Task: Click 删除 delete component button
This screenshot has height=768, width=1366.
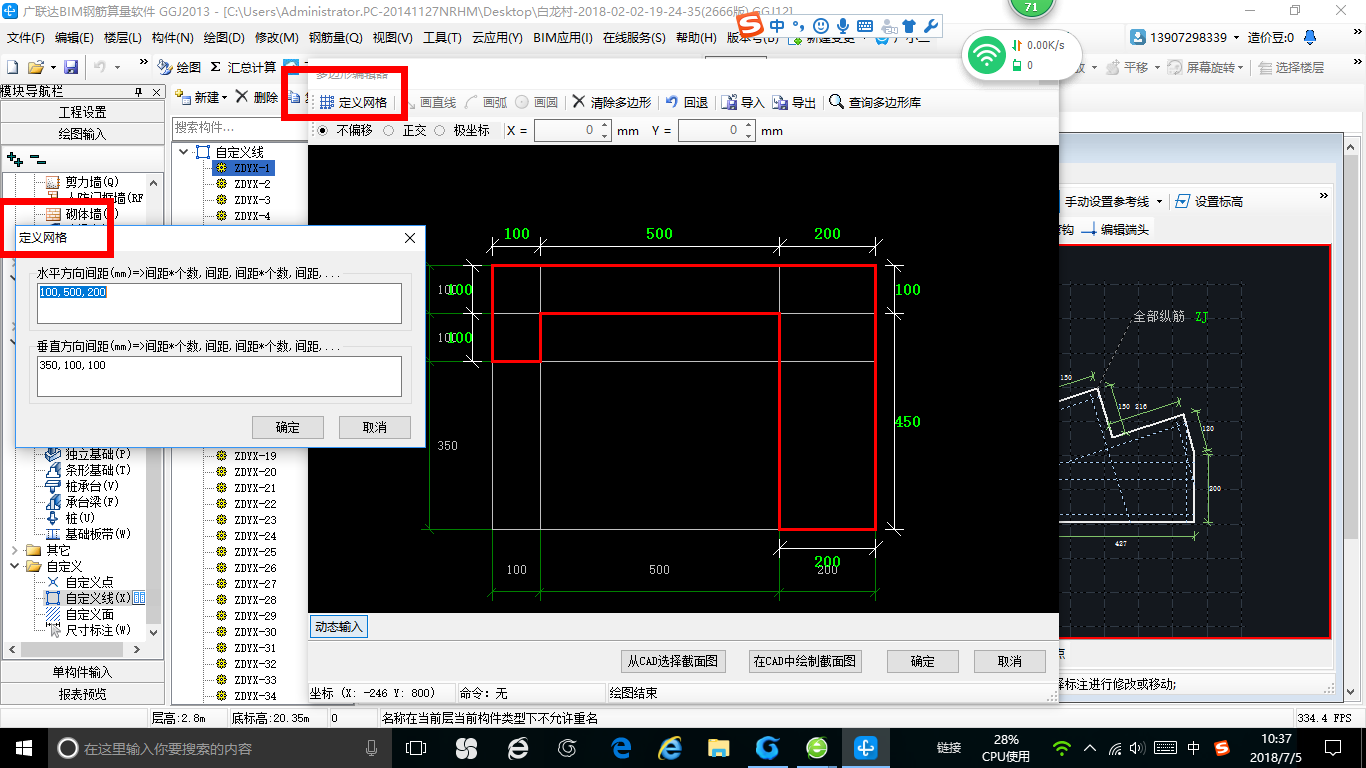Action: pos(256,97)
